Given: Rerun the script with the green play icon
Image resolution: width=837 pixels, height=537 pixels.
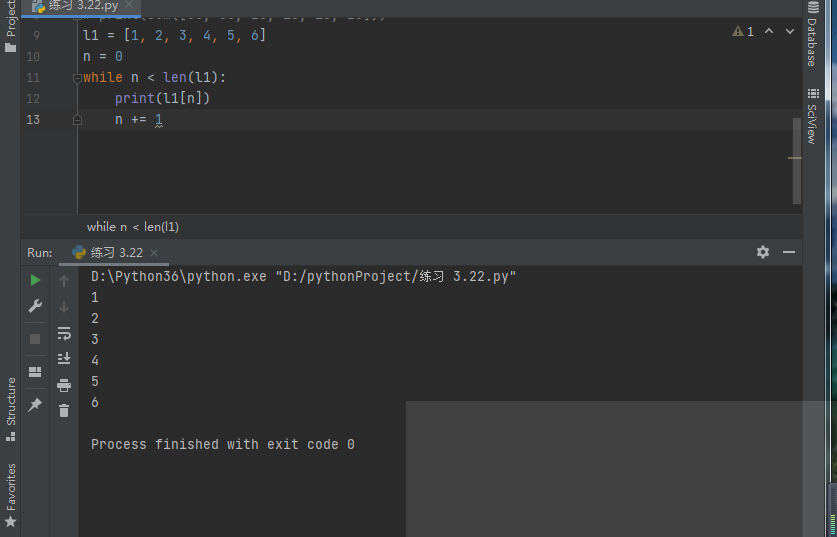Looking at the screenshot, I should coord(35,280).
